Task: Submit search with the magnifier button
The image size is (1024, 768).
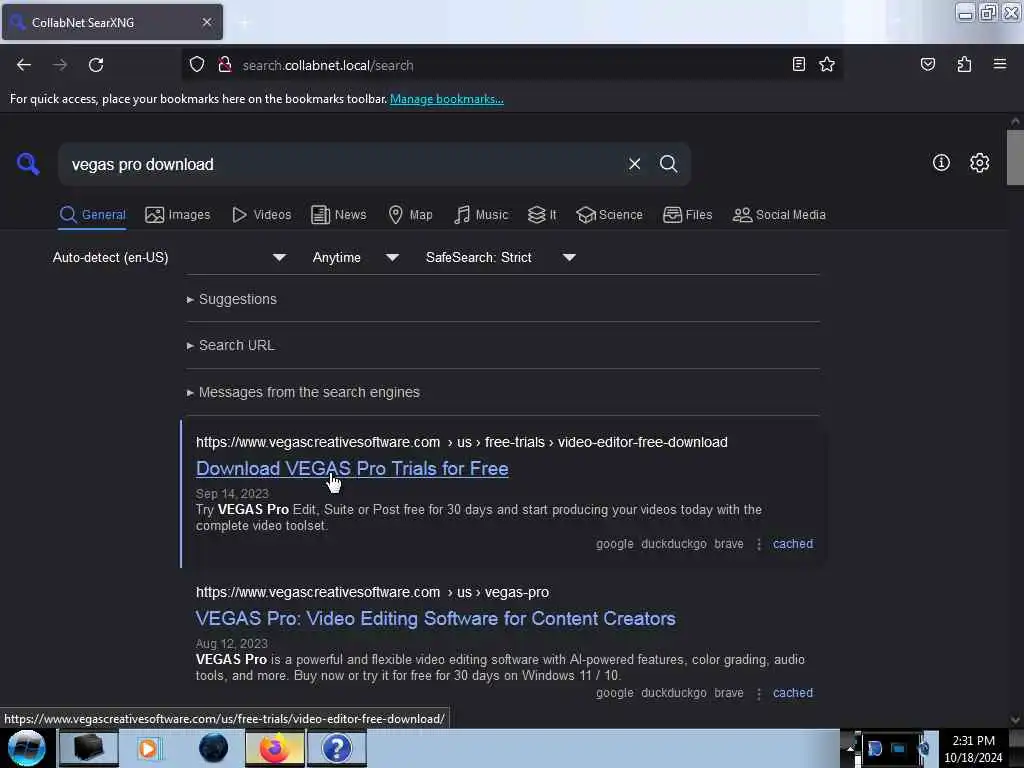Action: (x=668, y=164)
